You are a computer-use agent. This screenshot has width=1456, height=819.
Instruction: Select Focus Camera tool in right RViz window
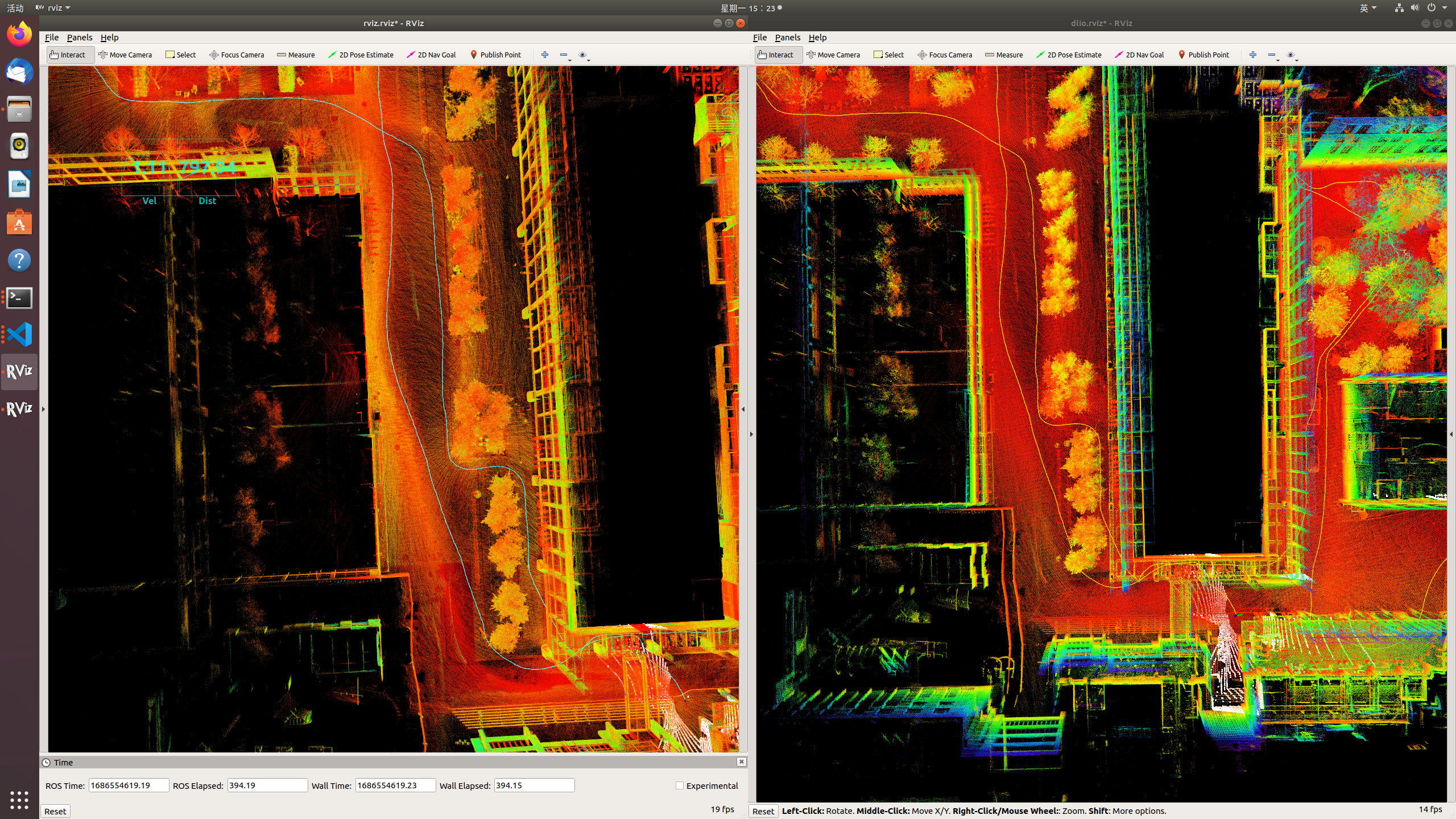pyautogui.click(x=945, y=55)
